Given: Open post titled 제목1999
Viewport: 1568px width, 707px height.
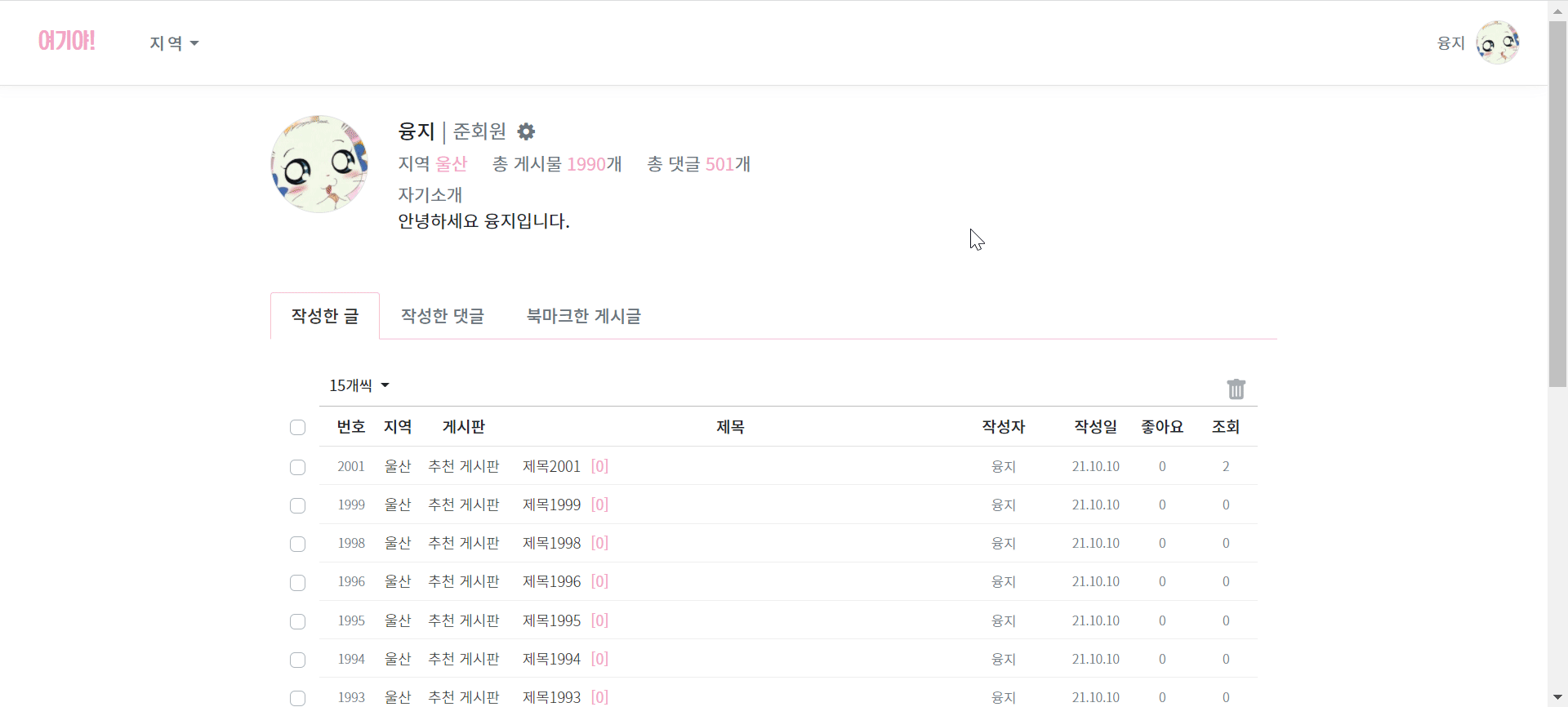Looking at the screenshot, I should coord(551,505).
